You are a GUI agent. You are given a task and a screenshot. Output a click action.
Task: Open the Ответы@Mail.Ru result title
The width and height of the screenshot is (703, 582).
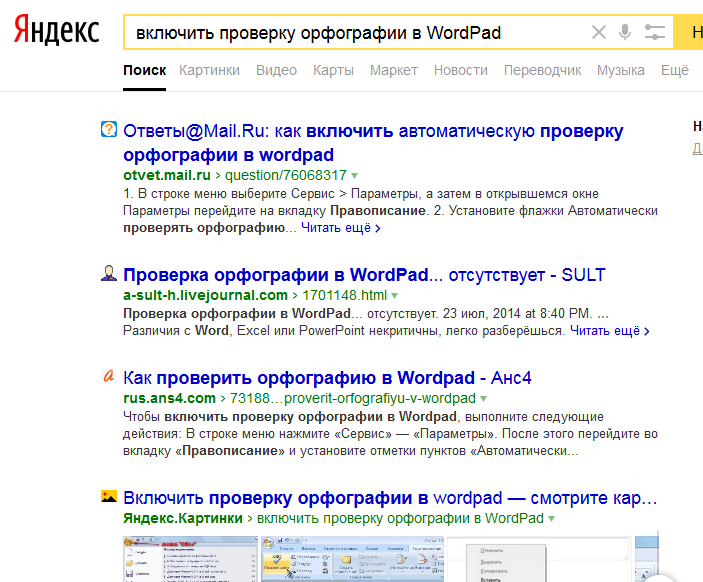[x=373, y=143]
